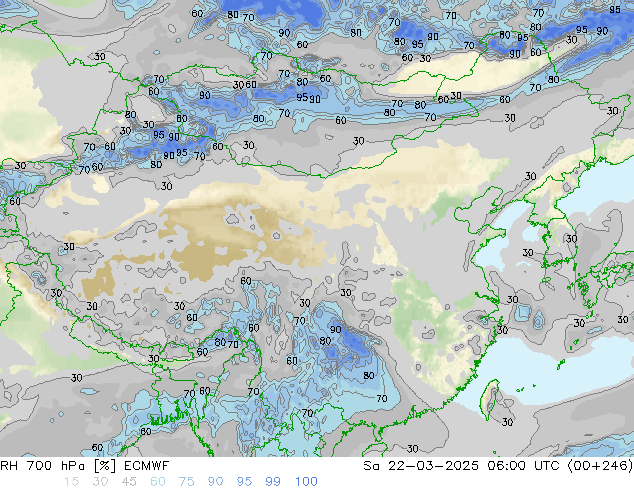
Task: Select the legend value '99'
Action: coord(273,482)
